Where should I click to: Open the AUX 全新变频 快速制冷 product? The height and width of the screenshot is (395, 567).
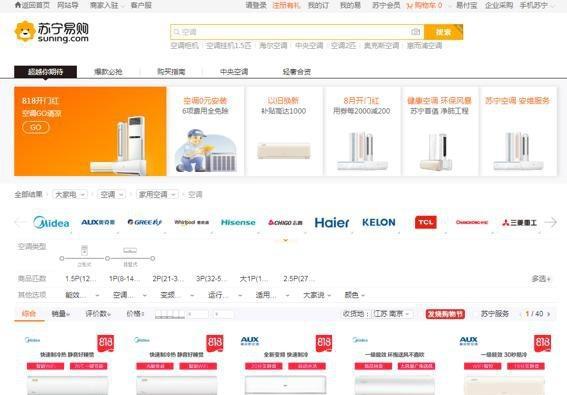pos(285,364)
